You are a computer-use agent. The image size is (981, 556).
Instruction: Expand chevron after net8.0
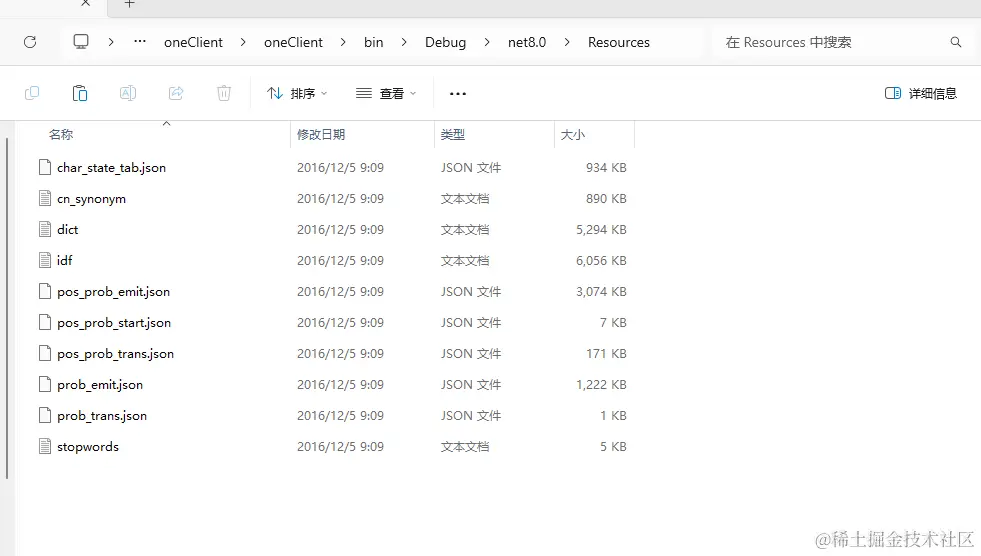567,42
